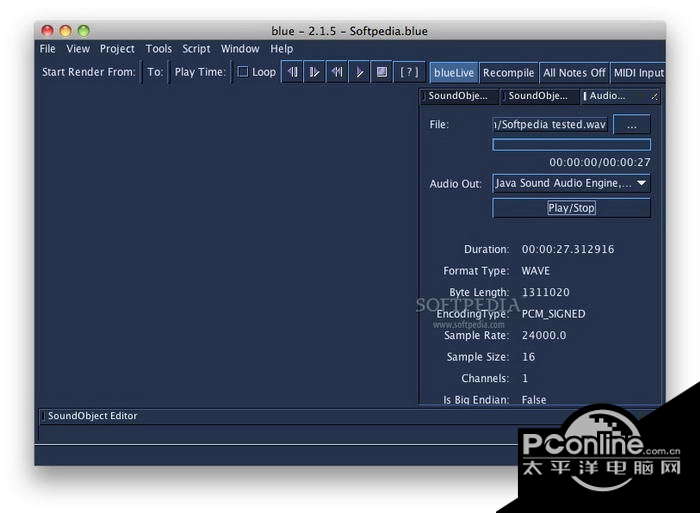Image resolution: width=700 pixels, height=513 pixels.
Task: Click the All Notes Off button
Action: click(x=574, y=73)
